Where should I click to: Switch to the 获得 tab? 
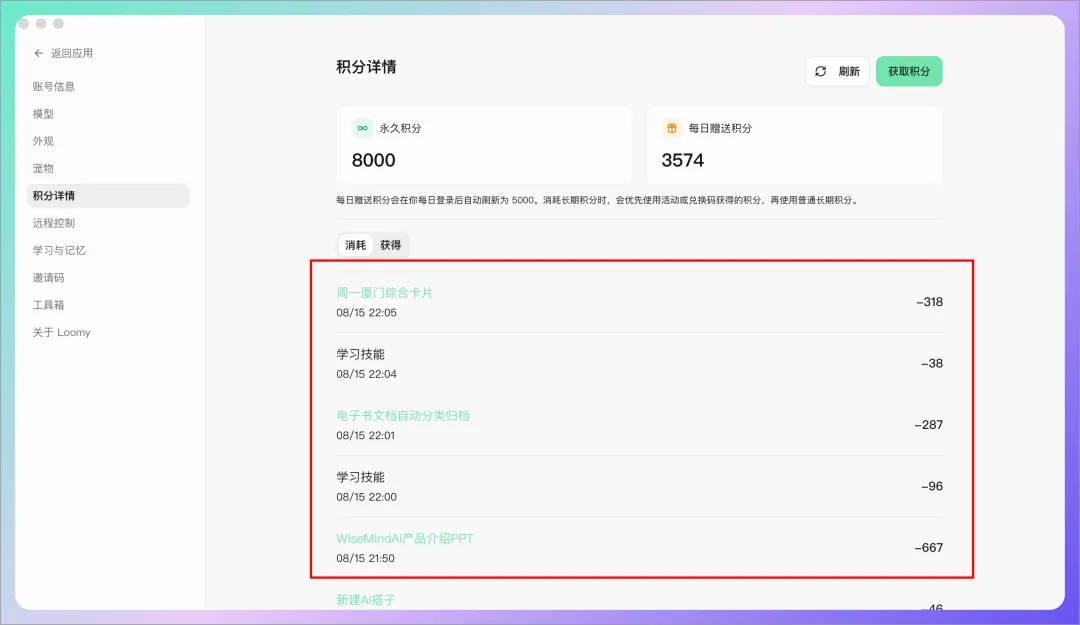point(391,245)
